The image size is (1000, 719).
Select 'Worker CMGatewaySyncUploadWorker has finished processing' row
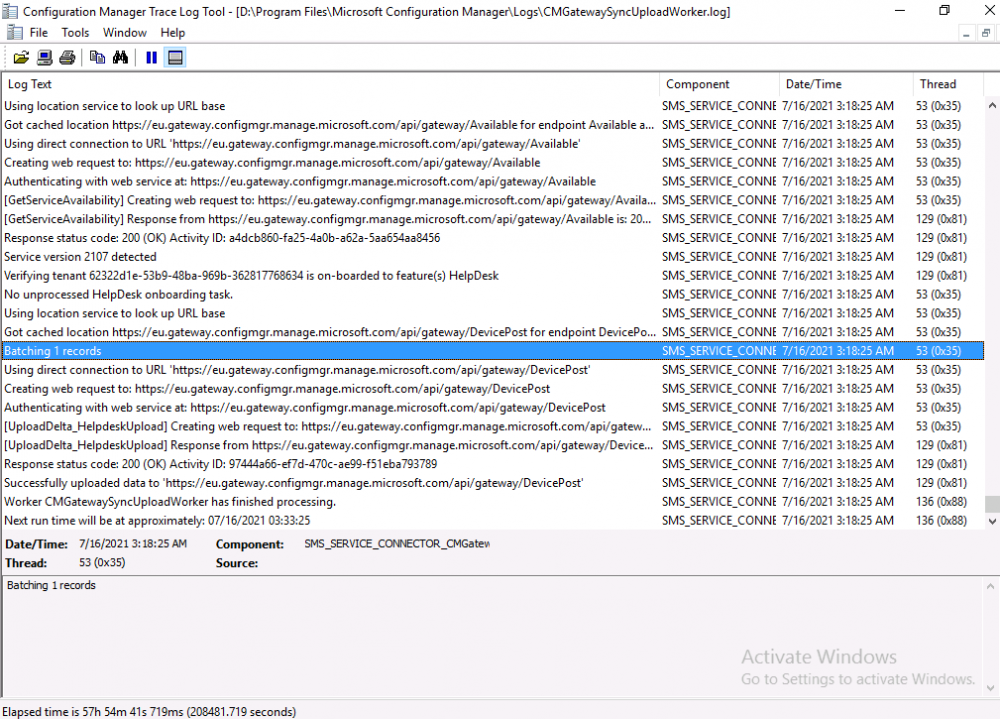coord(492,501)
